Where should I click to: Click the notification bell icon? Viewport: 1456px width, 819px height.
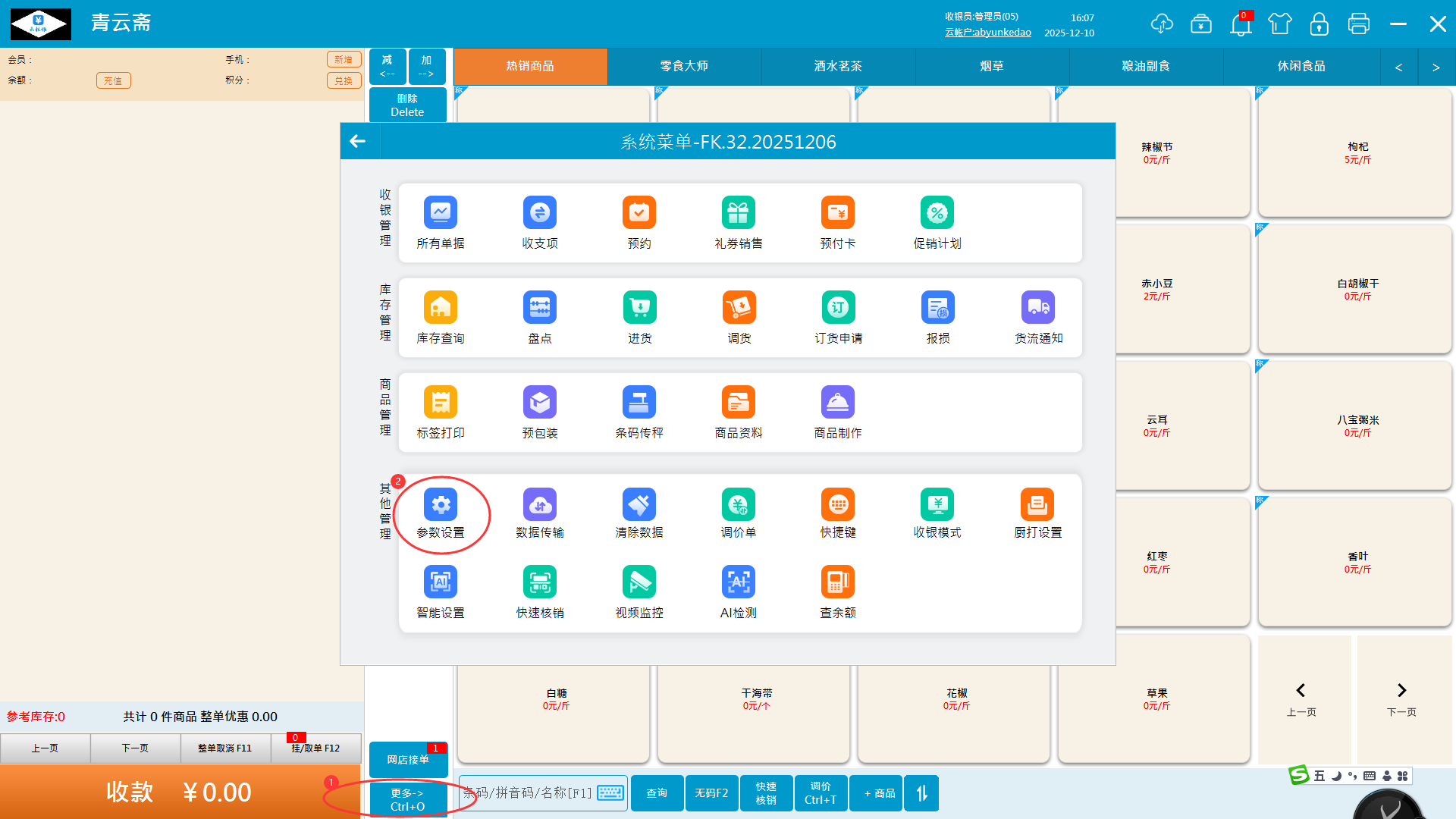(x=1241, y=25)
